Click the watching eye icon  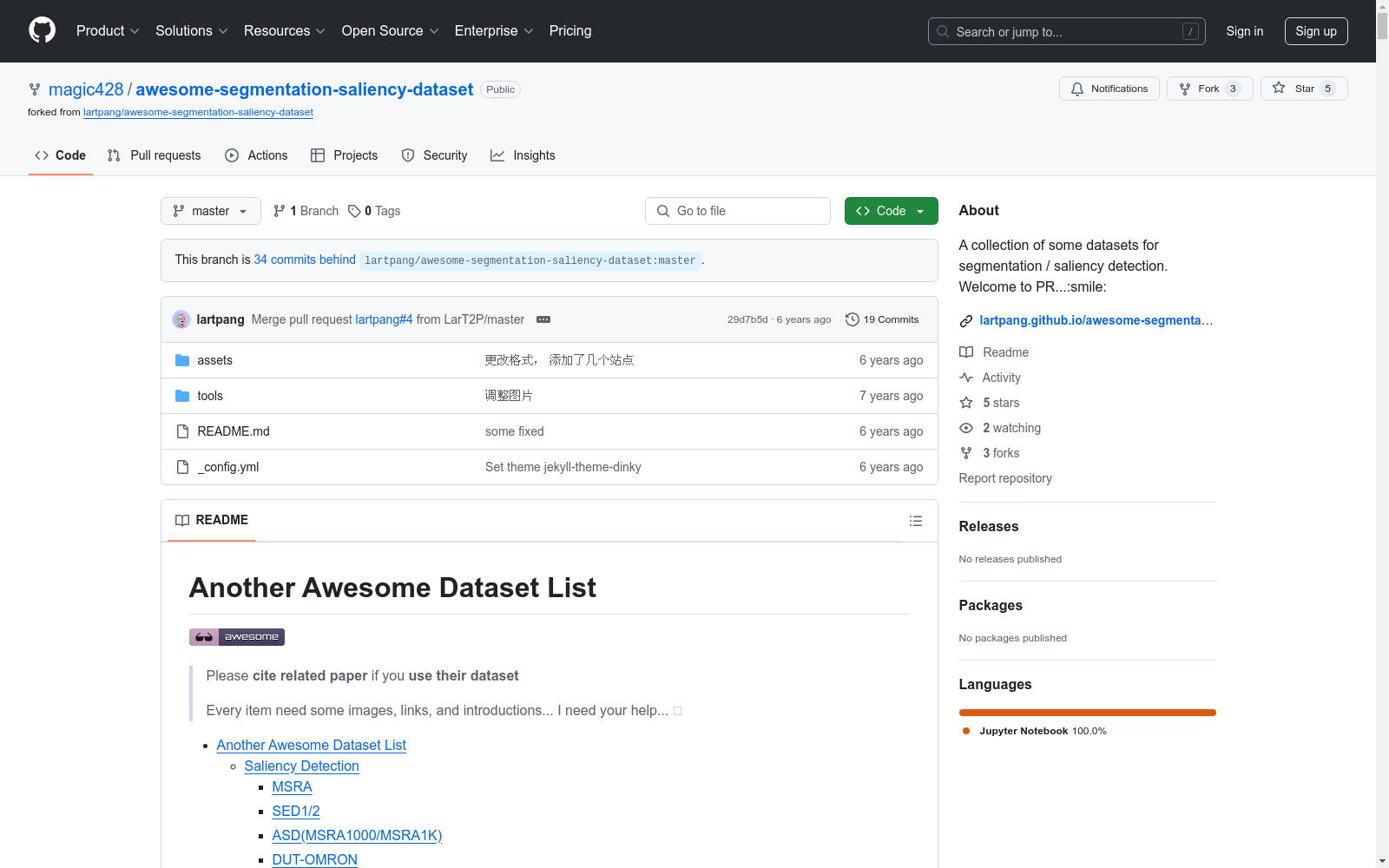pyautogui.click(x=966, y=428)
